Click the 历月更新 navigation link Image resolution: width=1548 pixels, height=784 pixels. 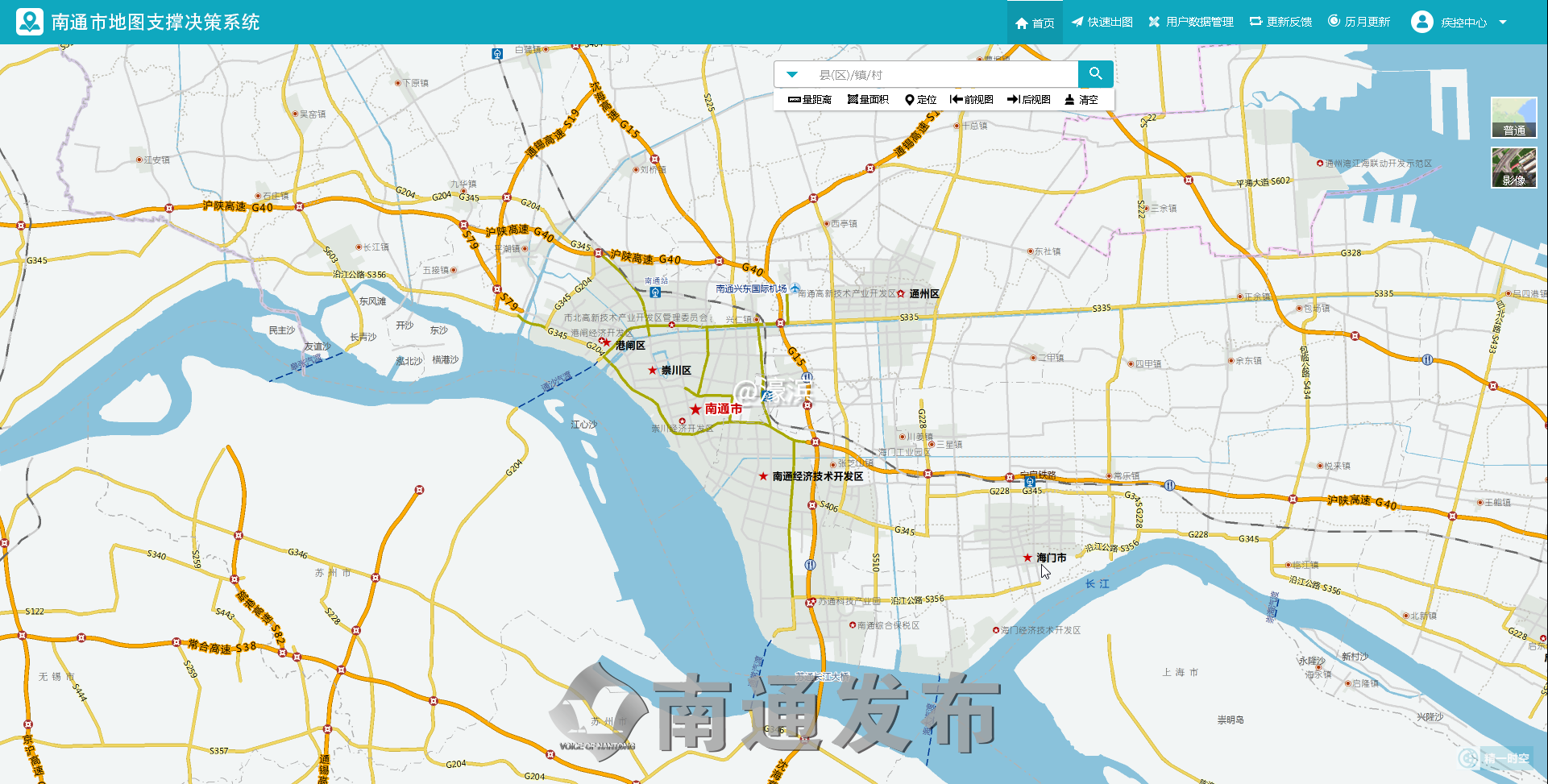click(x=1359, y=22)
